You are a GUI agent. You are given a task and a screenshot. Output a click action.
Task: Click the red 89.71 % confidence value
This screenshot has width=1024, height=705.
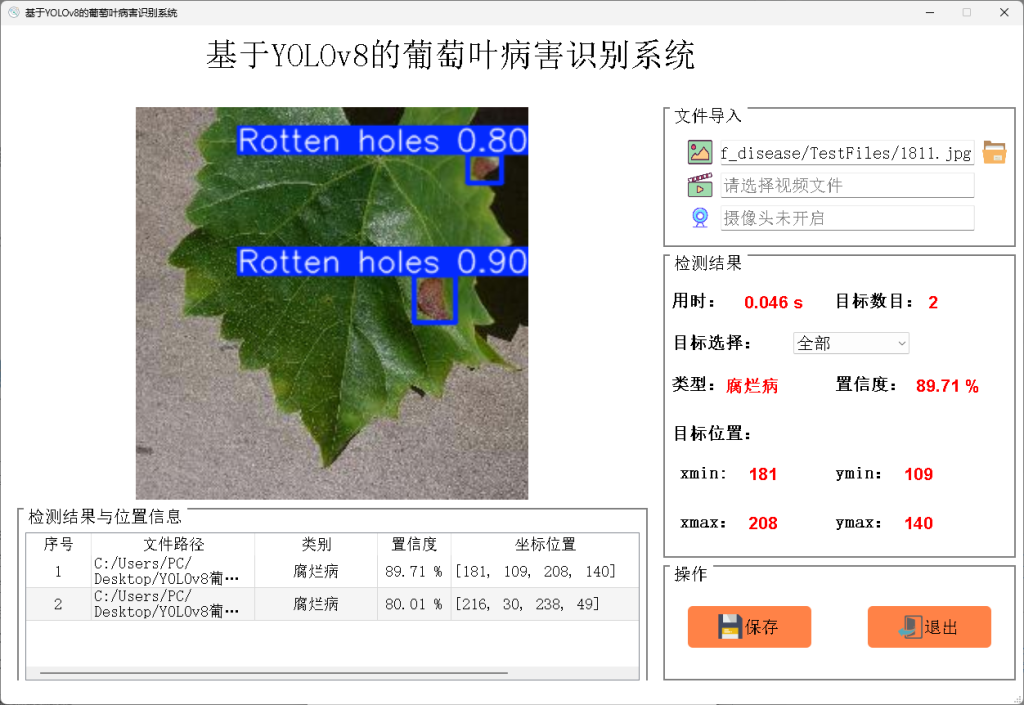[x=946, y=386]
